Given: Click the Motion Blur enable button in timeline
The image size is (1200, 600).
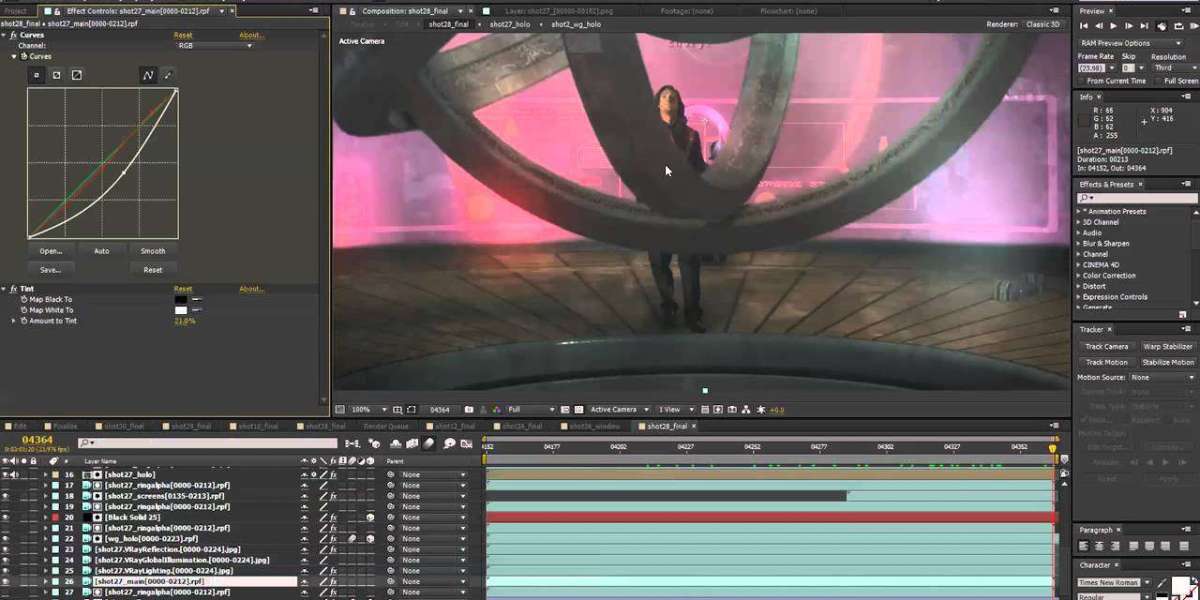Looking at the screenshot, I should [x=429, y=443].
